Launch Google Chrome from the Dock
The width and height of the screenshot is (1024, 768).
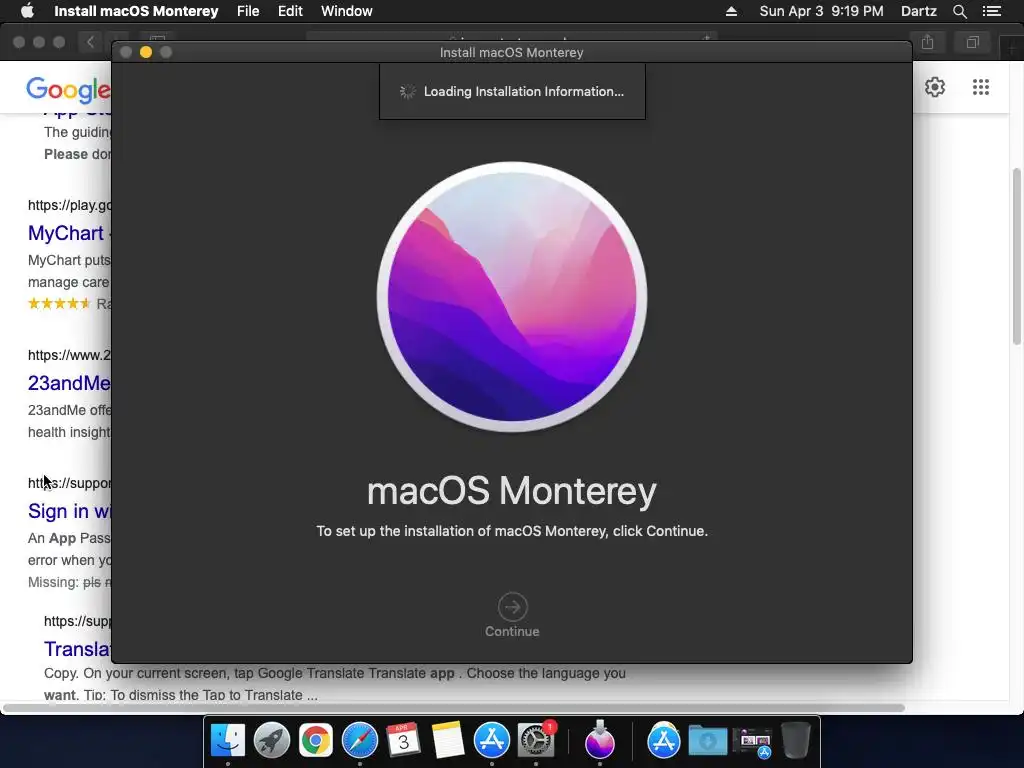pos(315,741)
